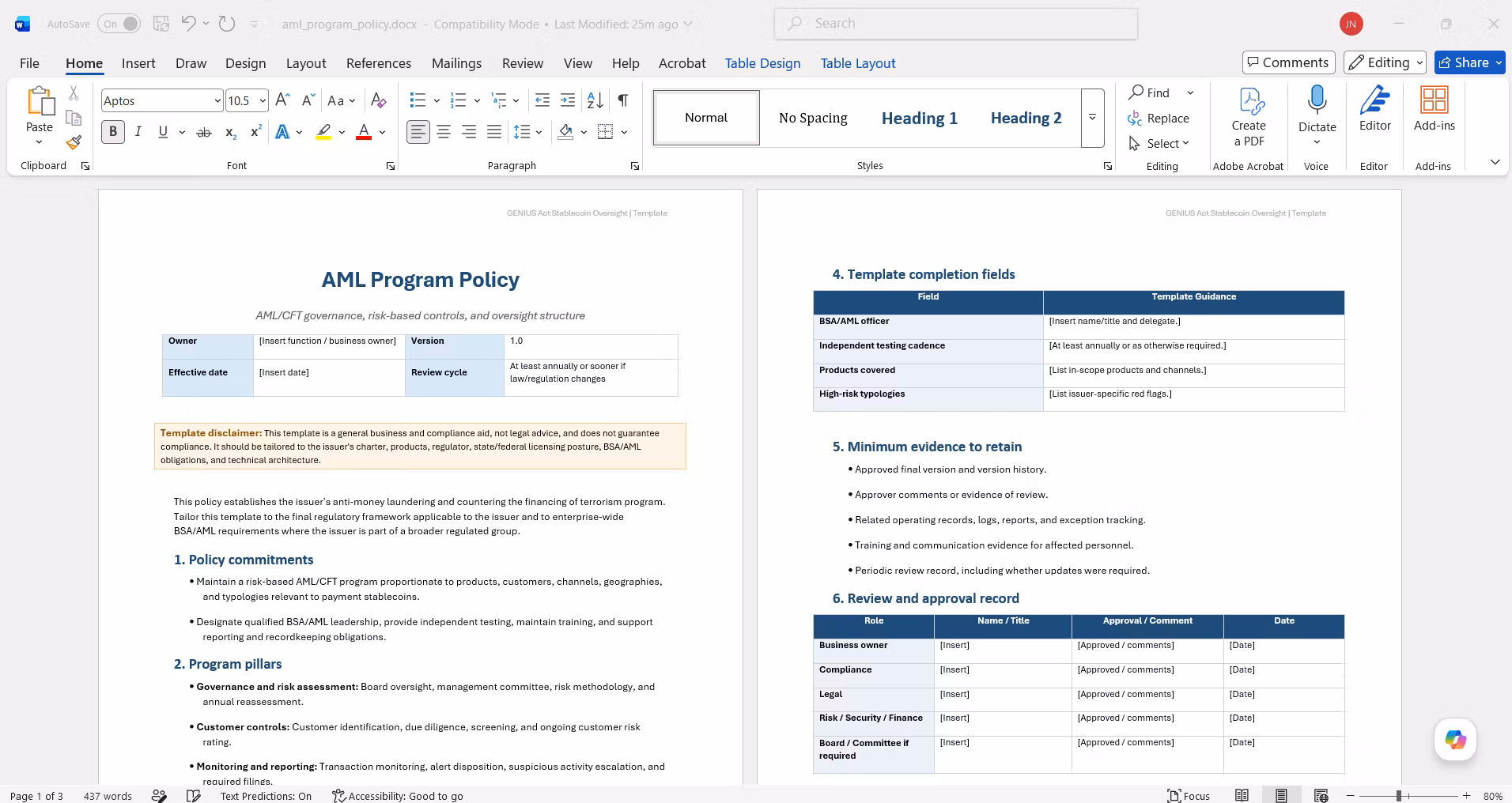This screenshot has width=1512, height=803.
Task: Click the zoom slider handle
Action: (x=1398, y=796)
